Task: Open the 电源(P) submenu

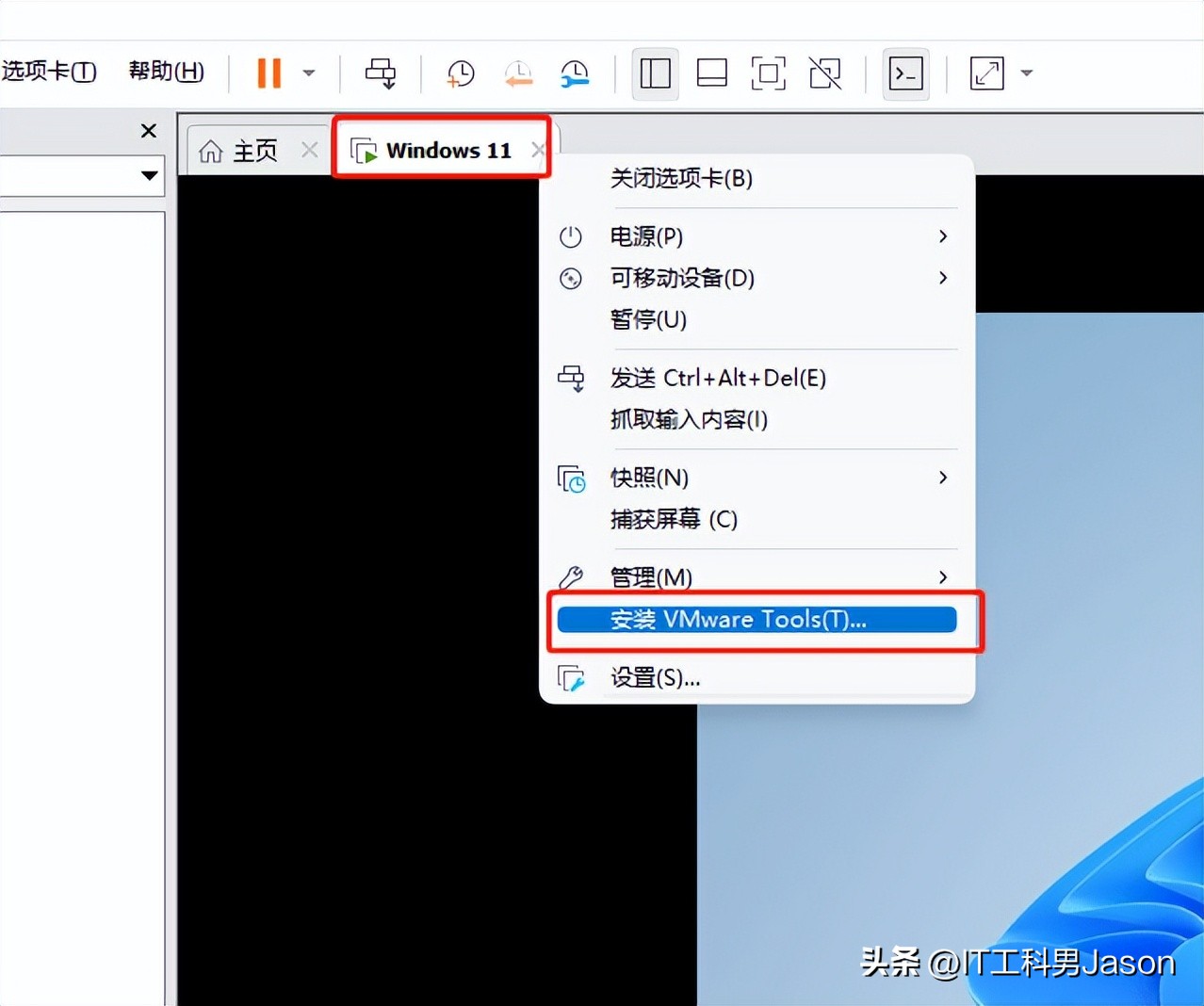Action: click(757, 236)
